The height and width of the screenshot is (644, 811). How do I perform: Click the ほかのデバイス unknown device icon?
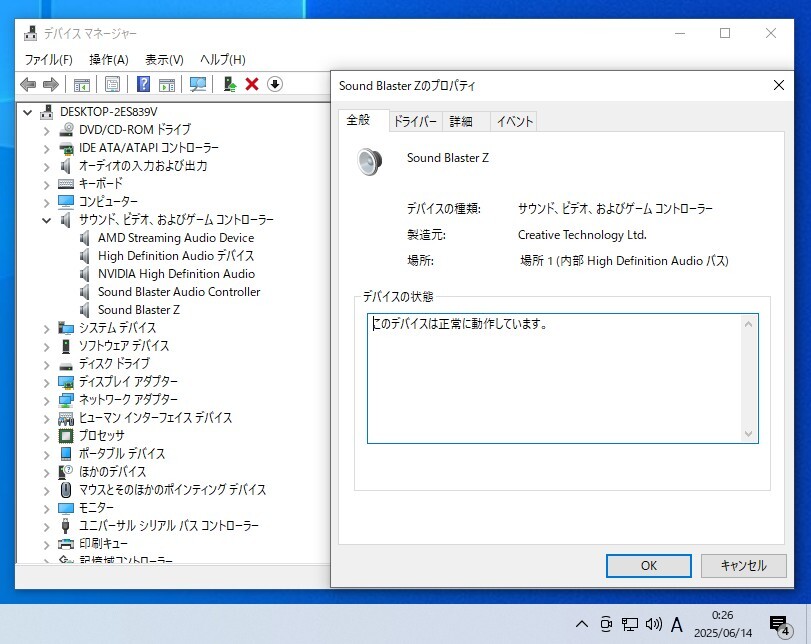pos(66,472)
